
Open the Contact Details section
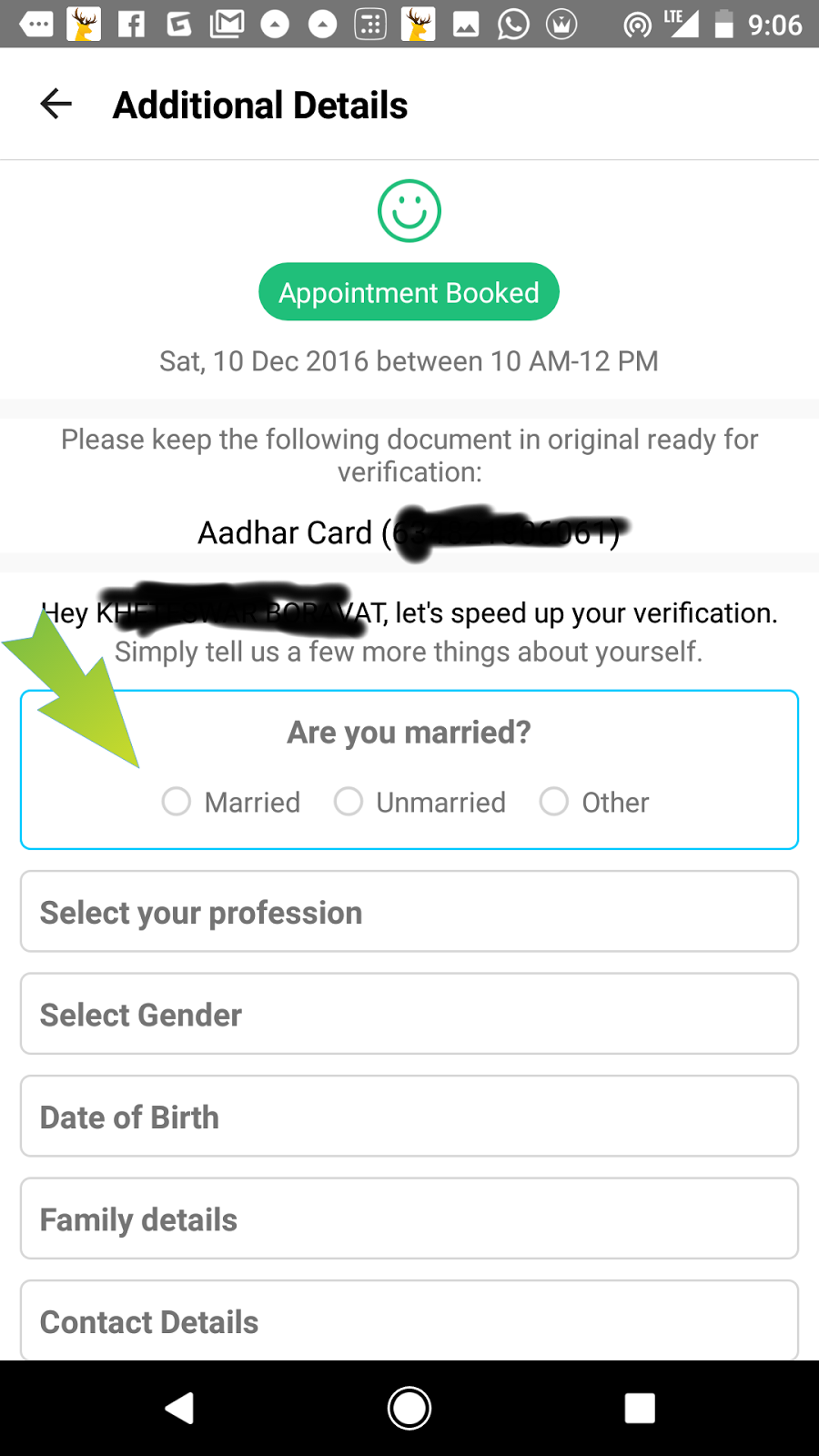[409, 1320]
